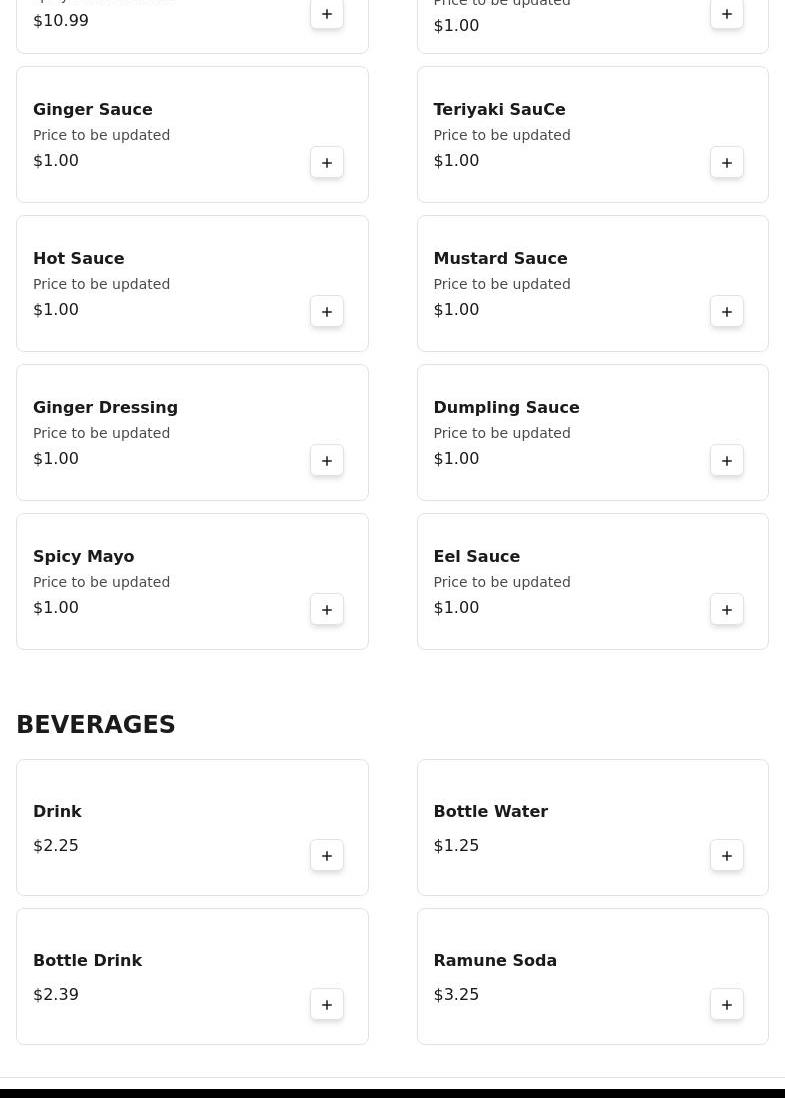This screenshot has width=785, height=1098.
Task: Add the $10.99 item to order
Action: [327, 14]
